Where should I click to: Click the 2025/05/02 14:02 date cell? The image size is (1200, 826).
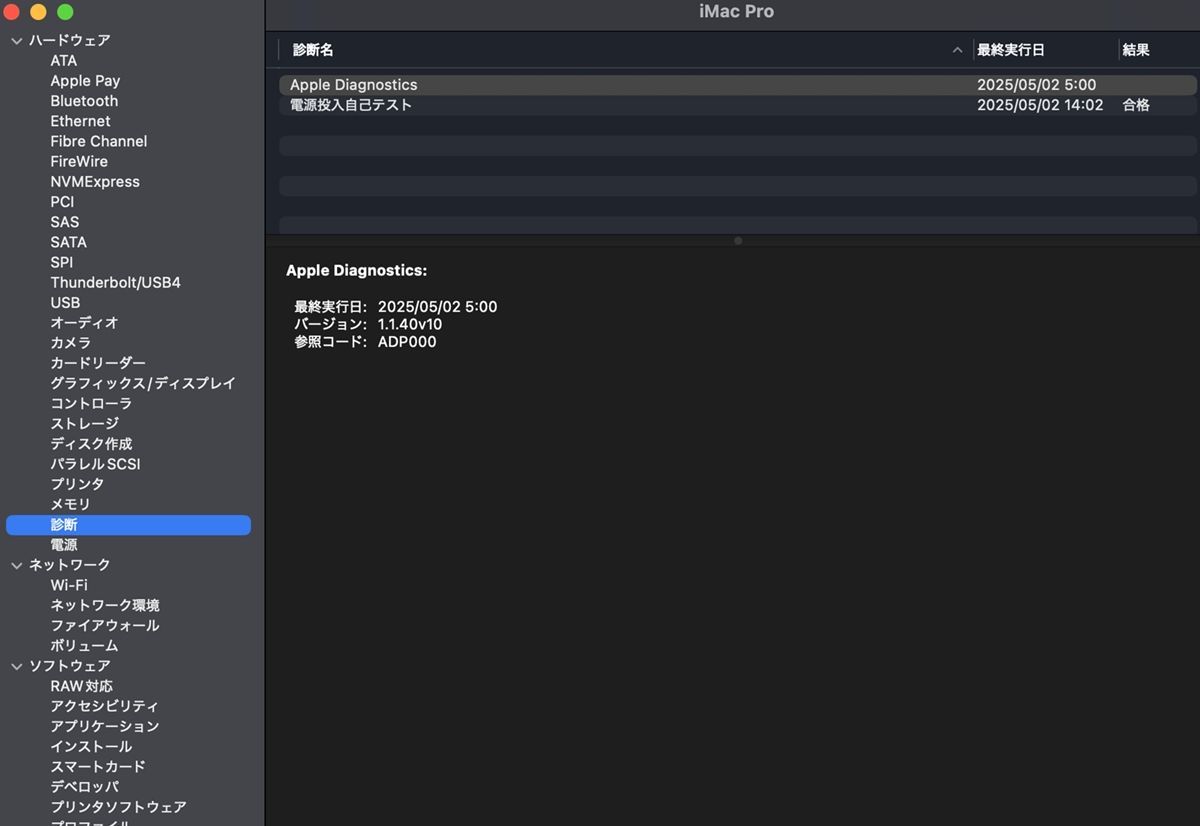[1040, 105]
